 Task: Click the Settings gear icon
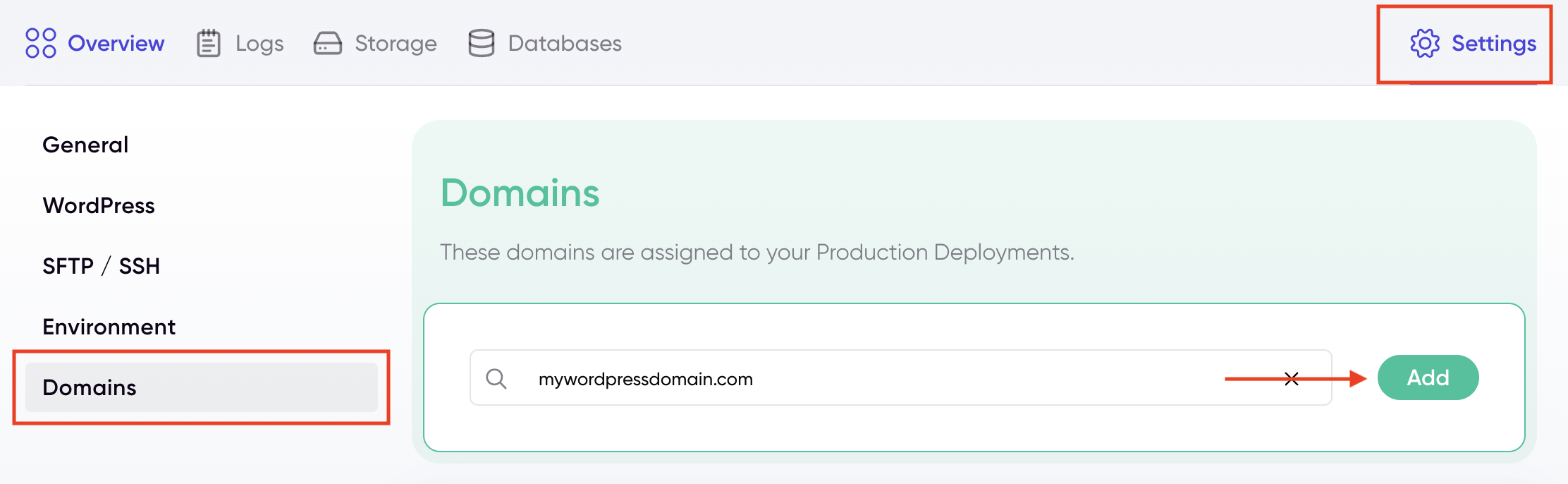pos(1425,42)
